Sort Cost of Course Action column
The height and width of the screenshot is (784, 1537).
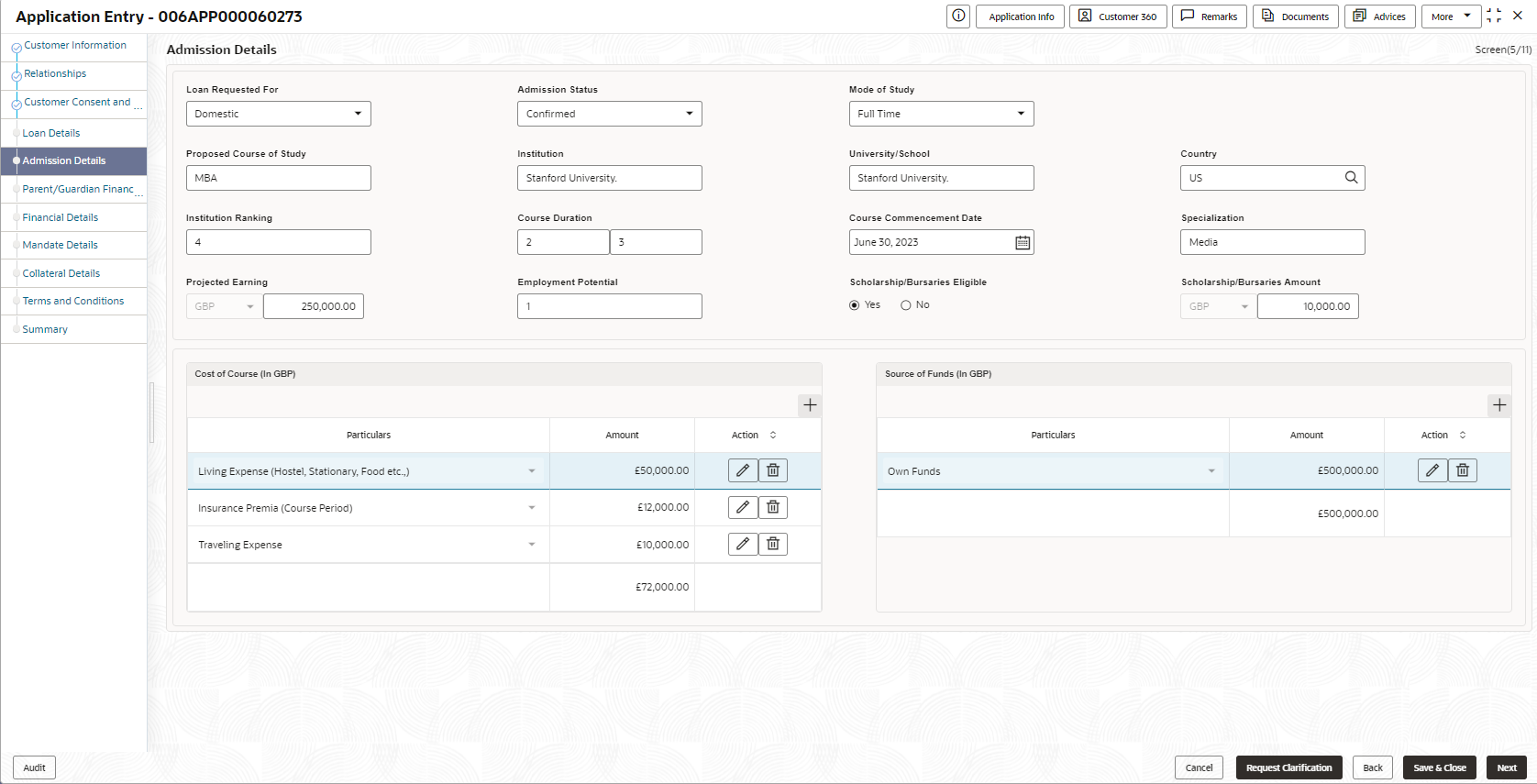point(773,435)
